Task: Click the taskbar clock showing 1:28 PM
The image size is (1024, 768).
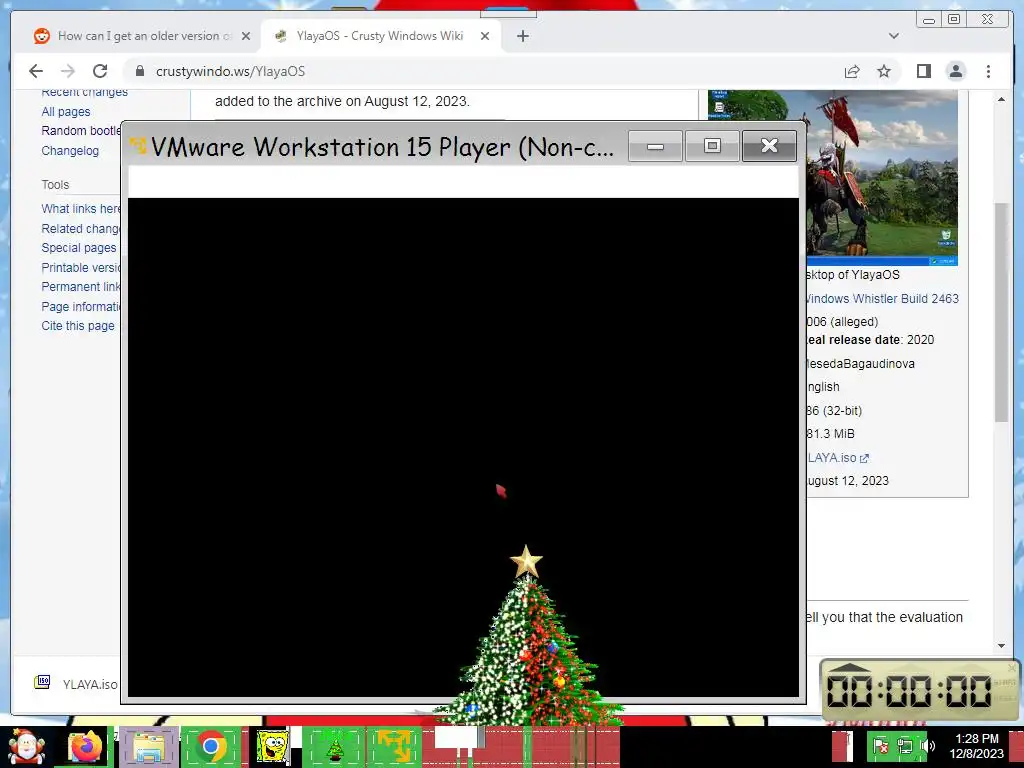Action: tap(976, 746)
